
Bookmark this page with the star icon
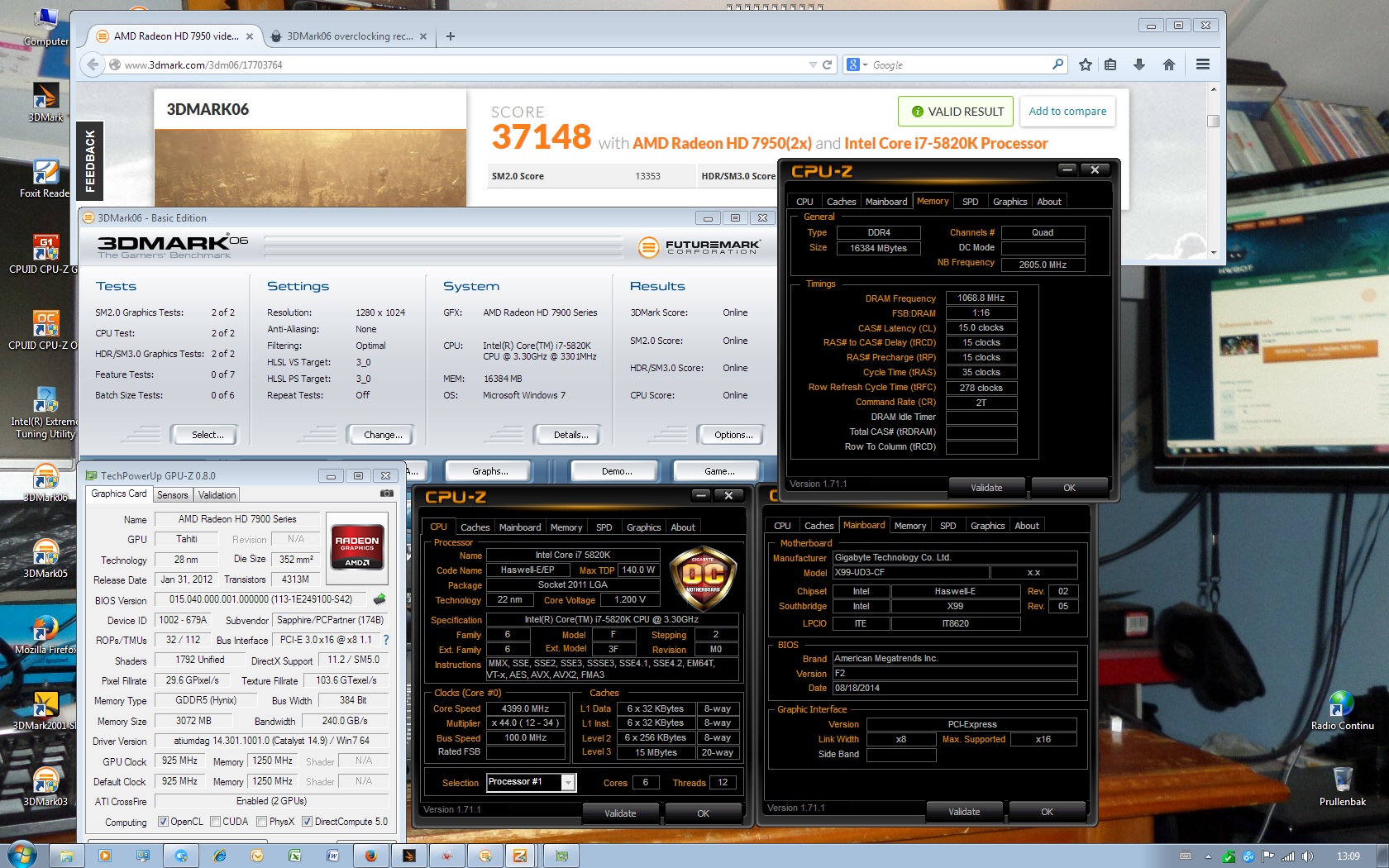click(1086, 64)
